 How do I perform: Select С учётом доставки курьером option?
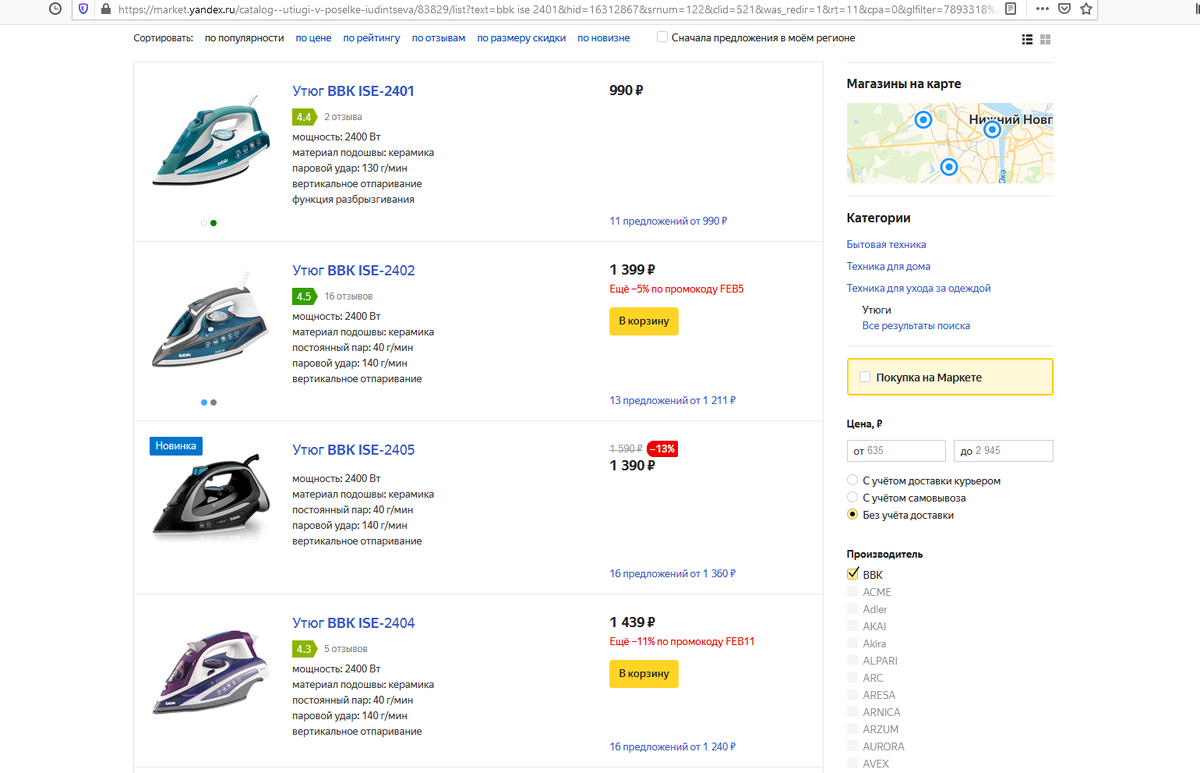[852, 480]
